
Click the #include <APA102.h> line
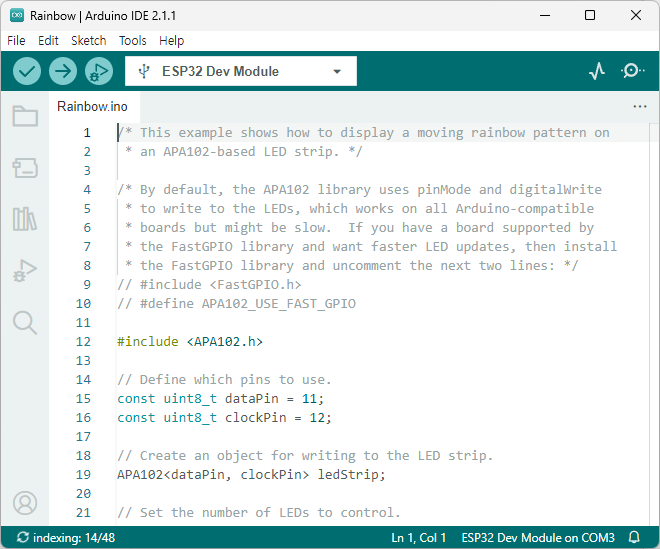click(190, 341)
